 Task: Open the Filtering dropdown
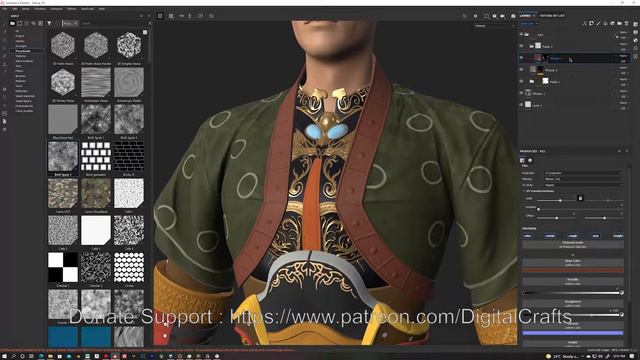584,179
